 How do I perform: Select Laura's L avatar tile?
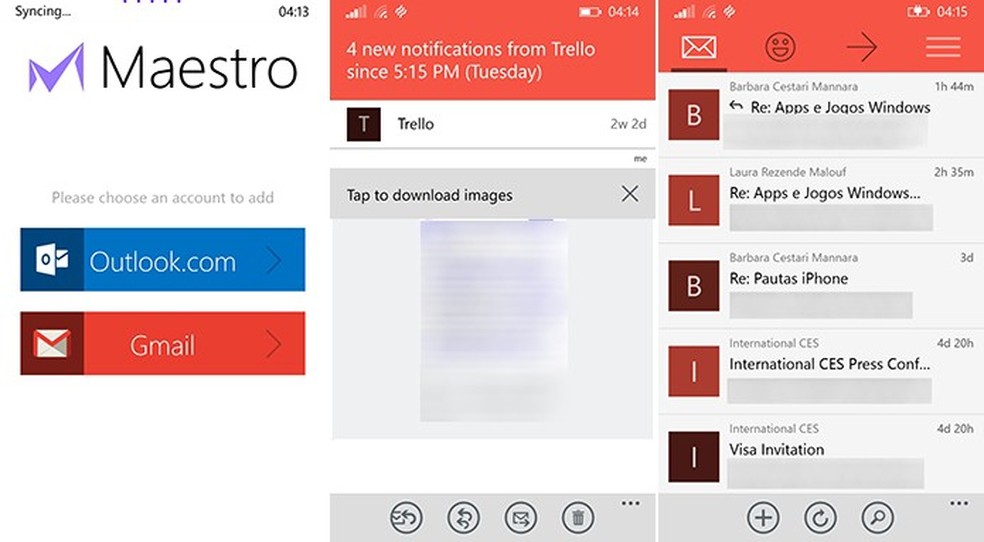pyautogui.click(x=693, y=200)
